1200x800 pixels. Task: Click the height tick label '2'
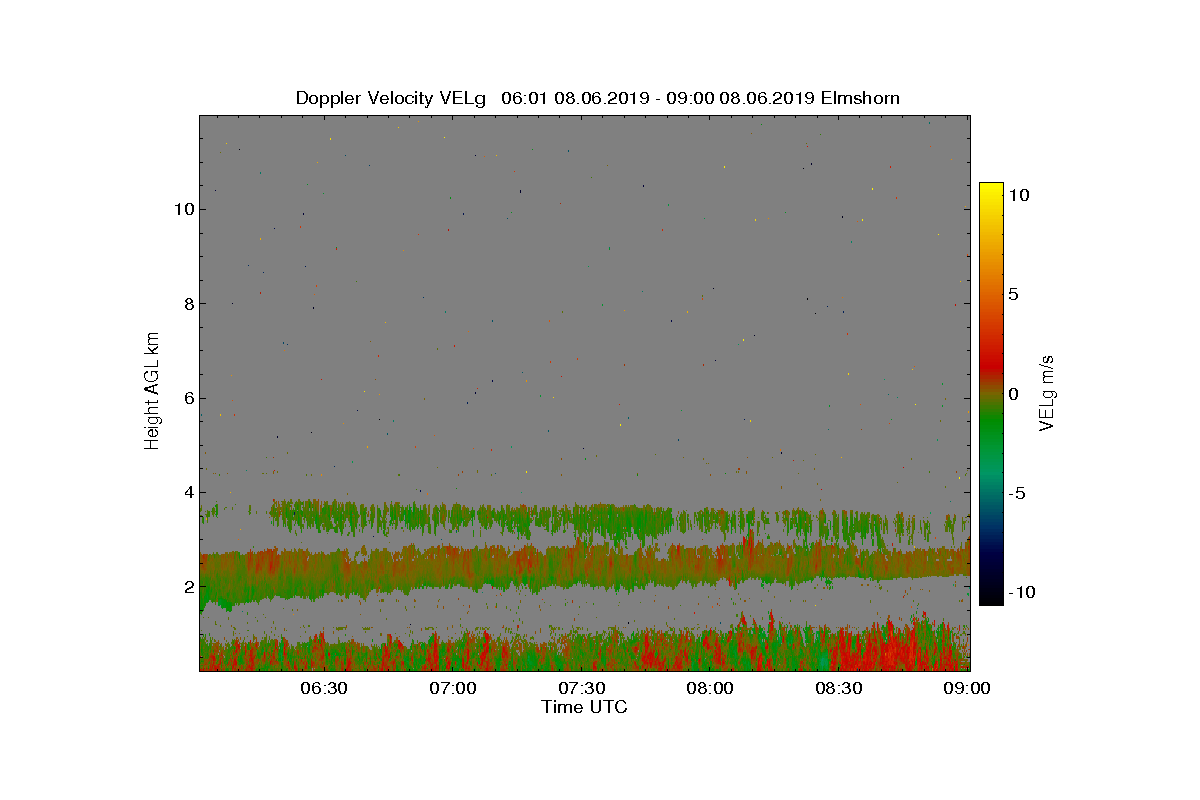[187, 587]
